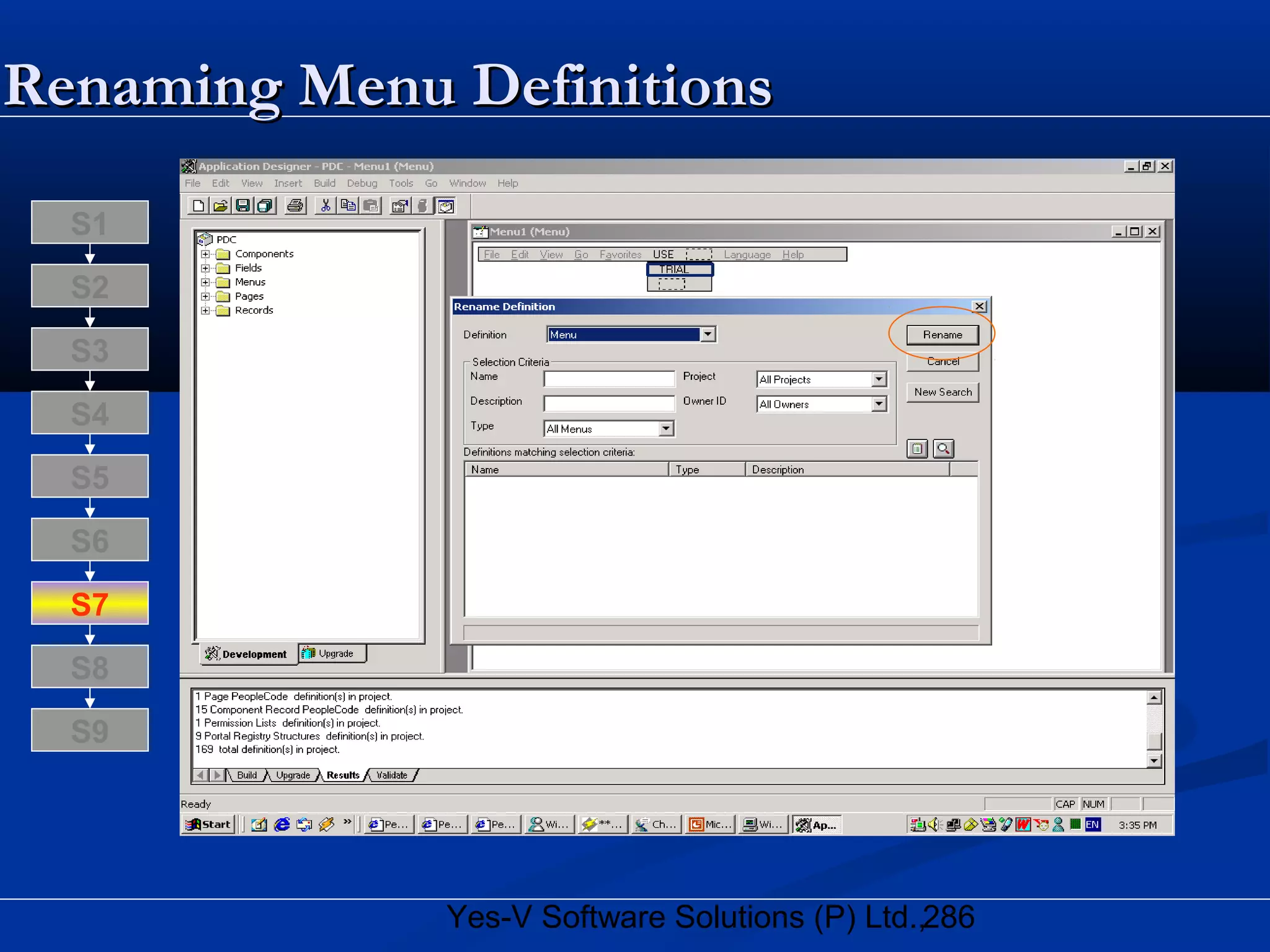The image size is (1270, 952).
Task: Open the Debug menu
Action: (362, 183)
